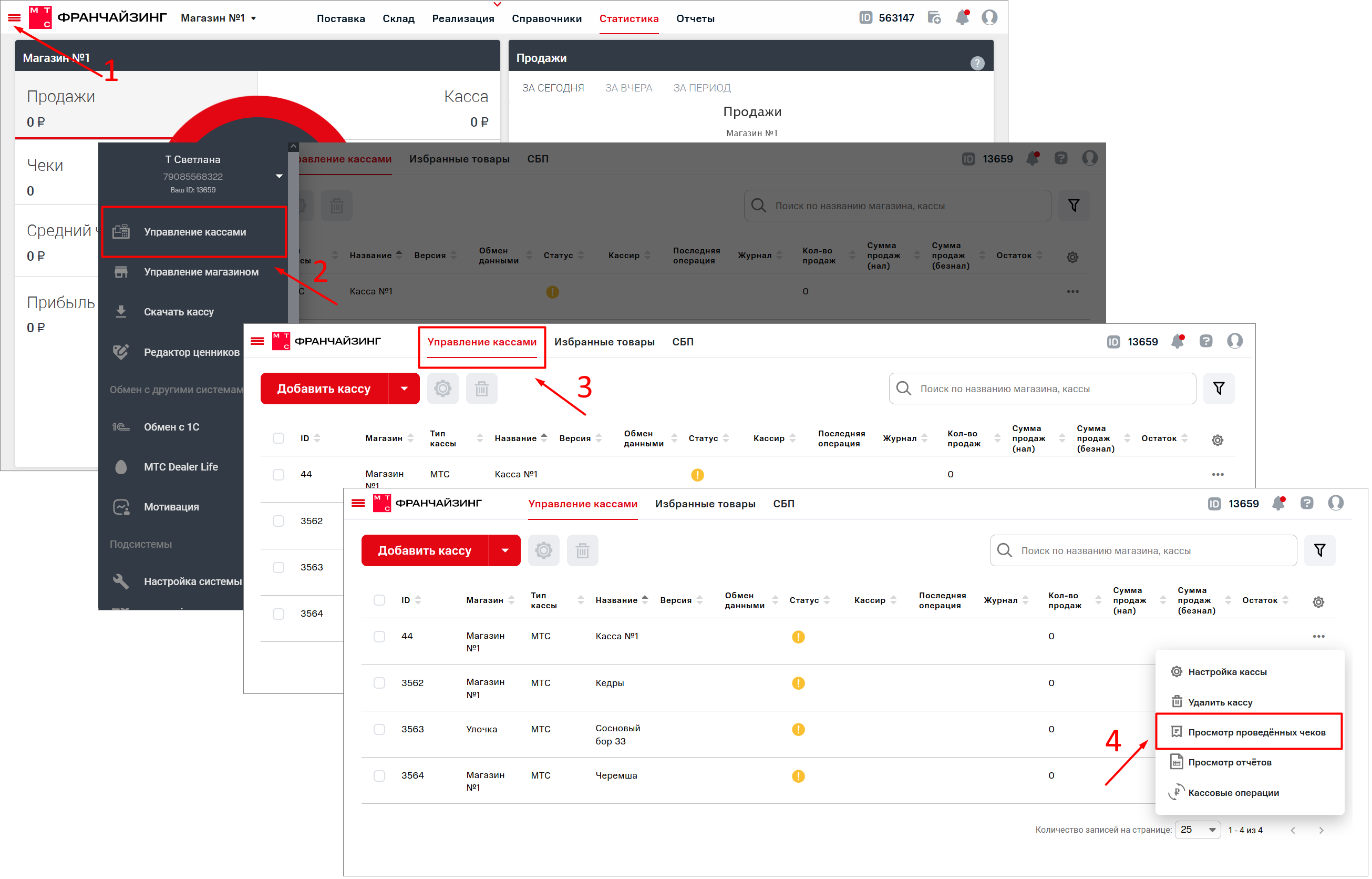Select the ЗА ПЕРИОД period tab
This screenshot has width=1372, height=879.
tap(702, 88)
